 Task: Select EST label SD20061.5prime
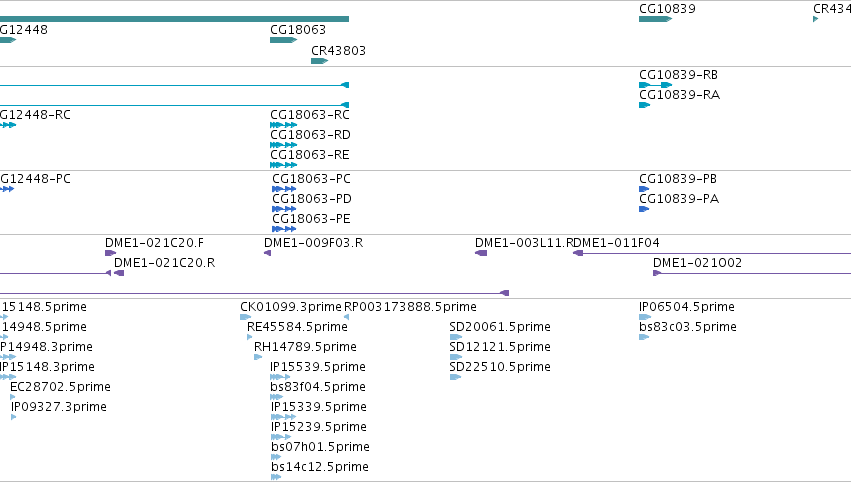(500, 327)
